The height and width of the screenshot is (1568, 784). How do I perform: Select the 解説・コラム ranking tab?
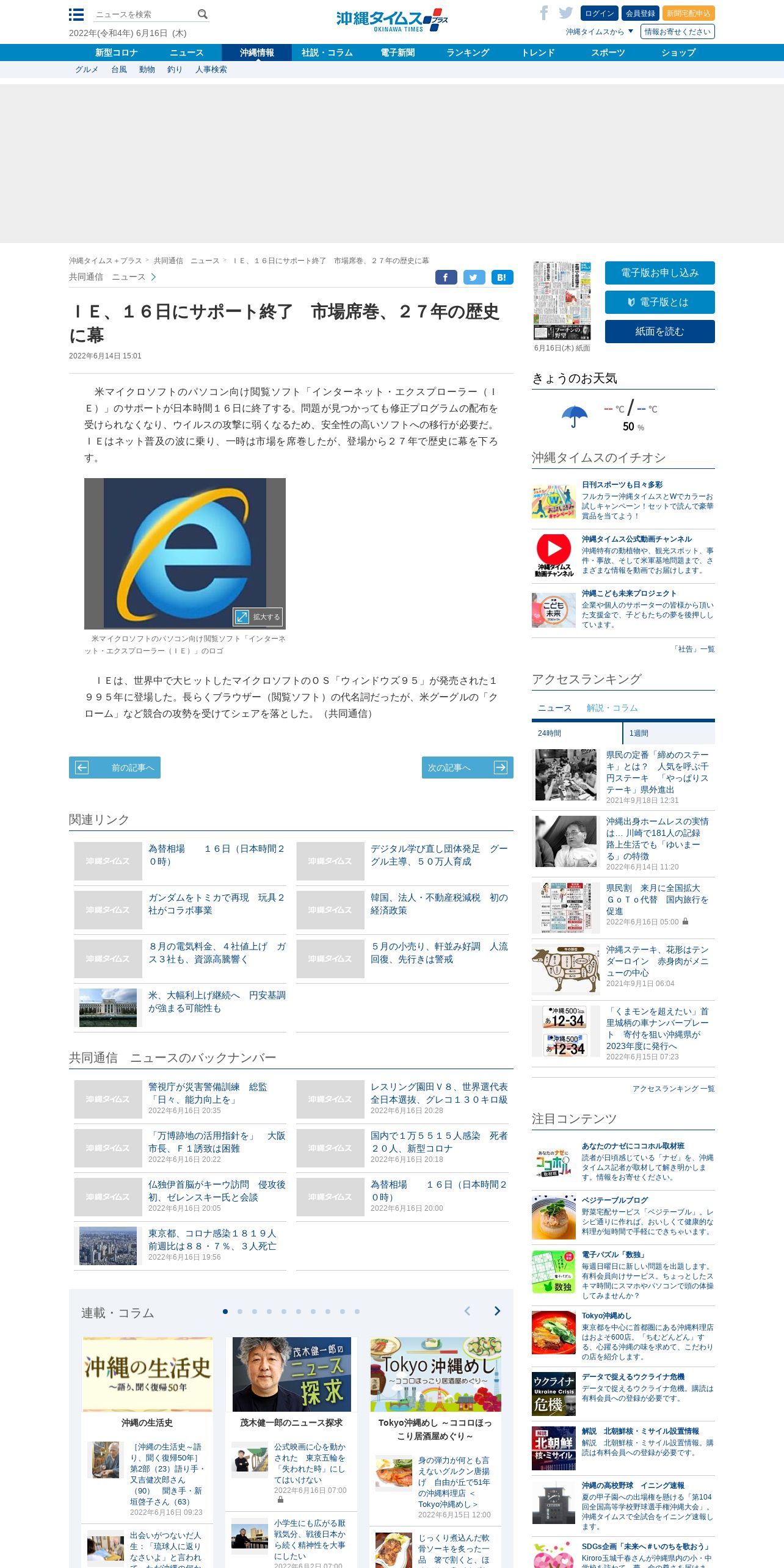pyautogui.click(x=612, y=708)
